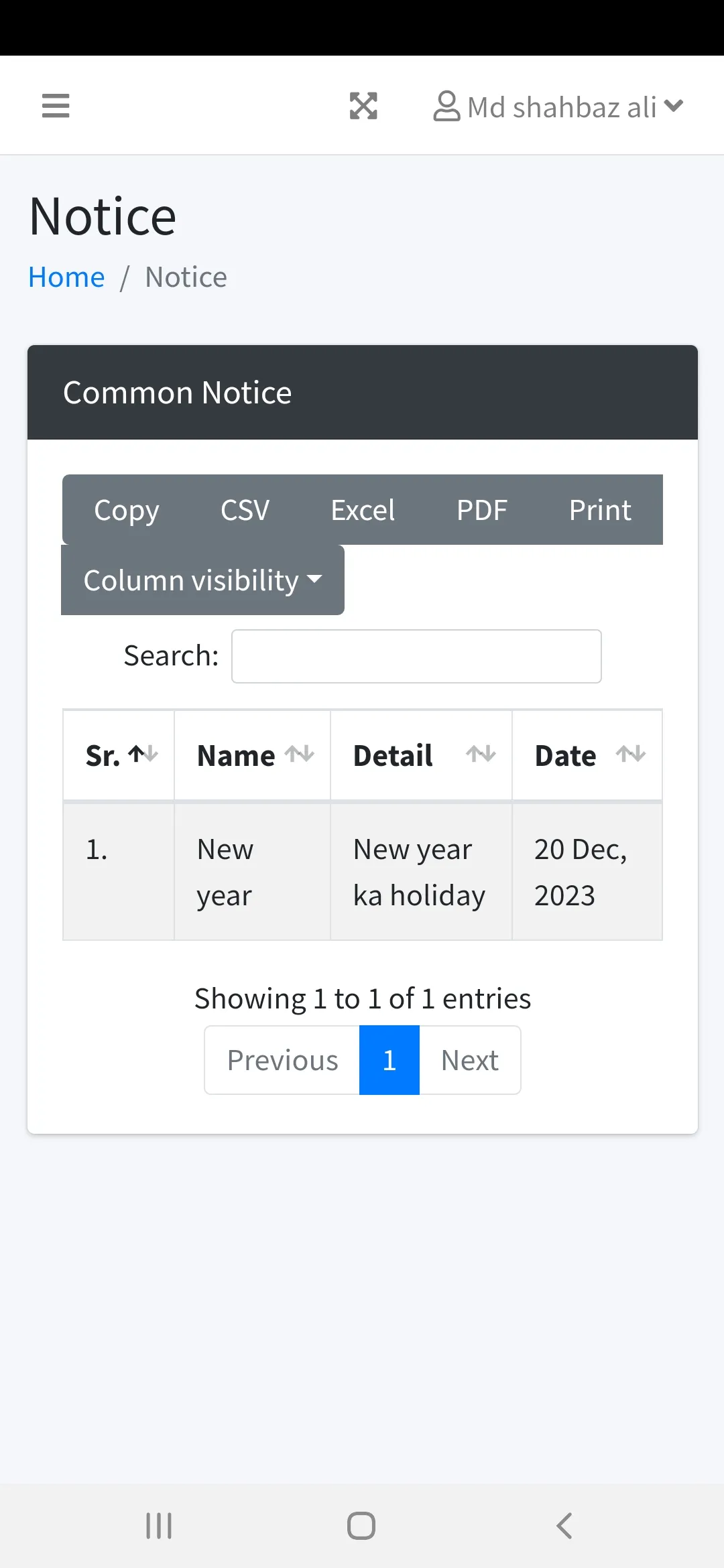Focus the Search input field

(416, 656)
